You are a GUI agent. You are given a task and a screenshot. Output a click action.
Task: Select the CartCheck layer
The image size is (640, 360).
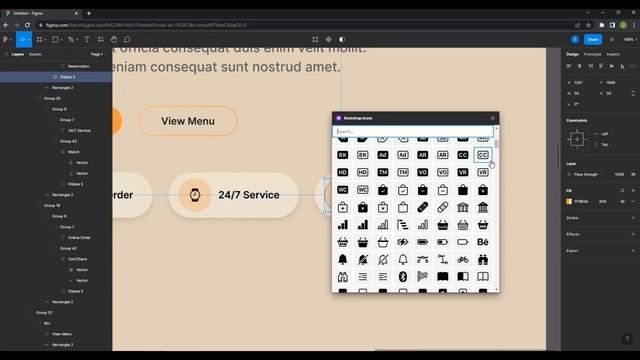click(78, 259)
